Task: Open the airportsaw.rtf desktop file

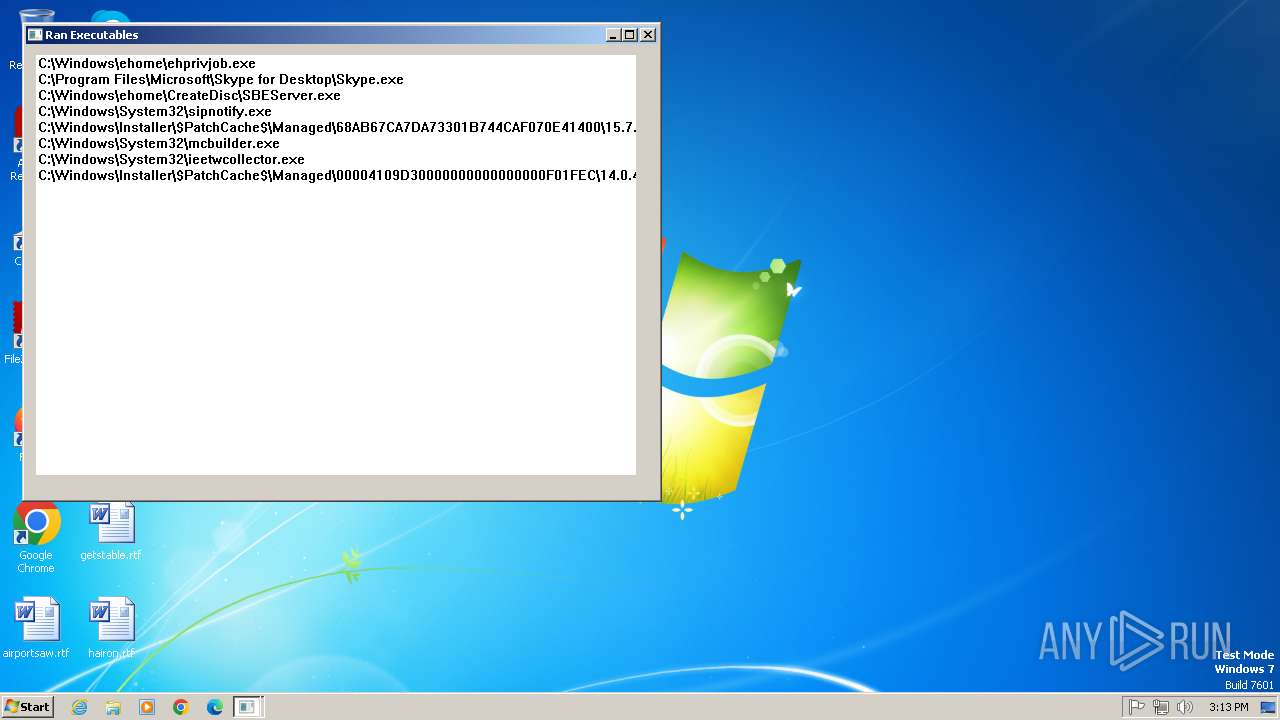Action: (36, 628)
